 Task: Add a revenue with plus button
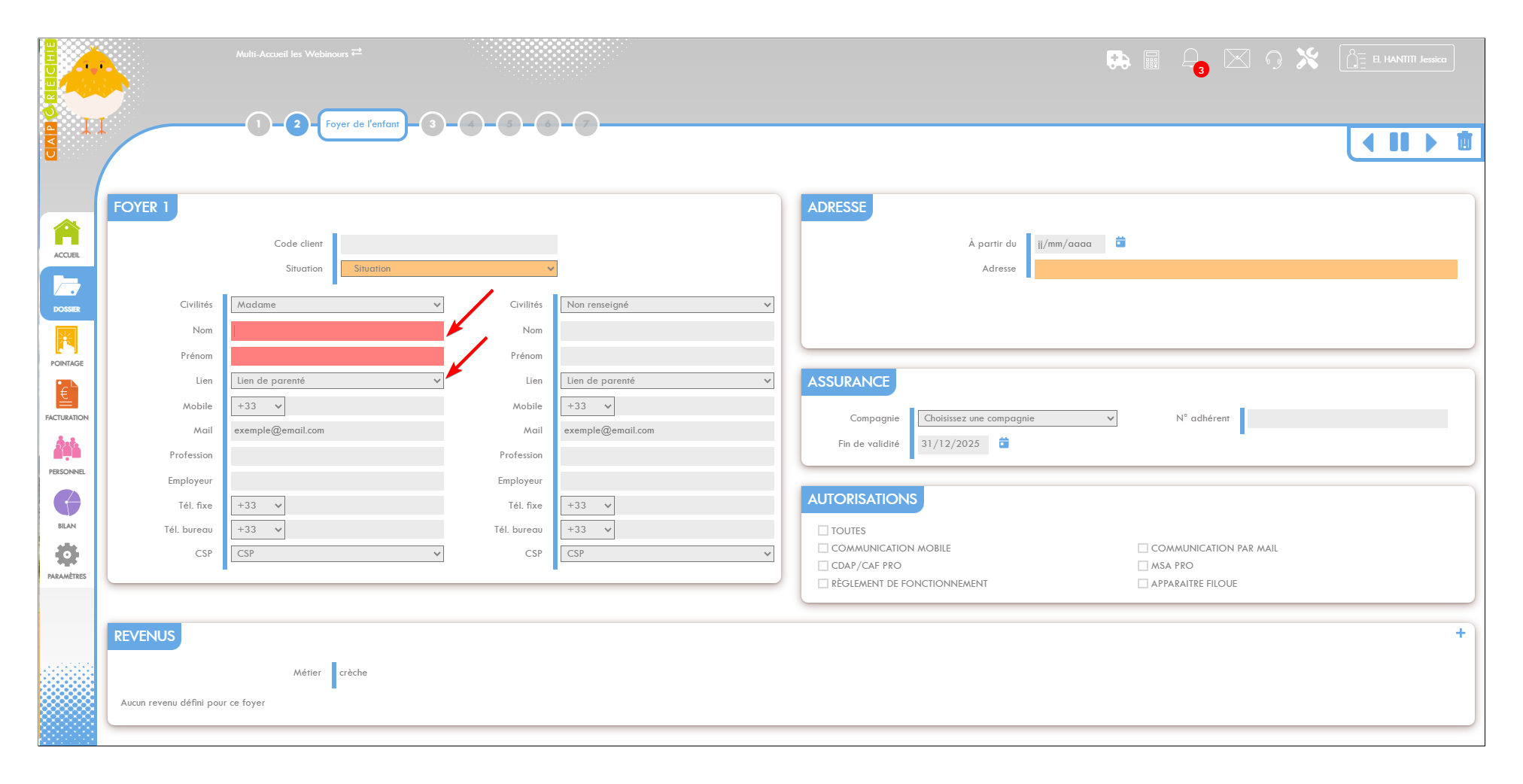click(x=1460, y=634)
